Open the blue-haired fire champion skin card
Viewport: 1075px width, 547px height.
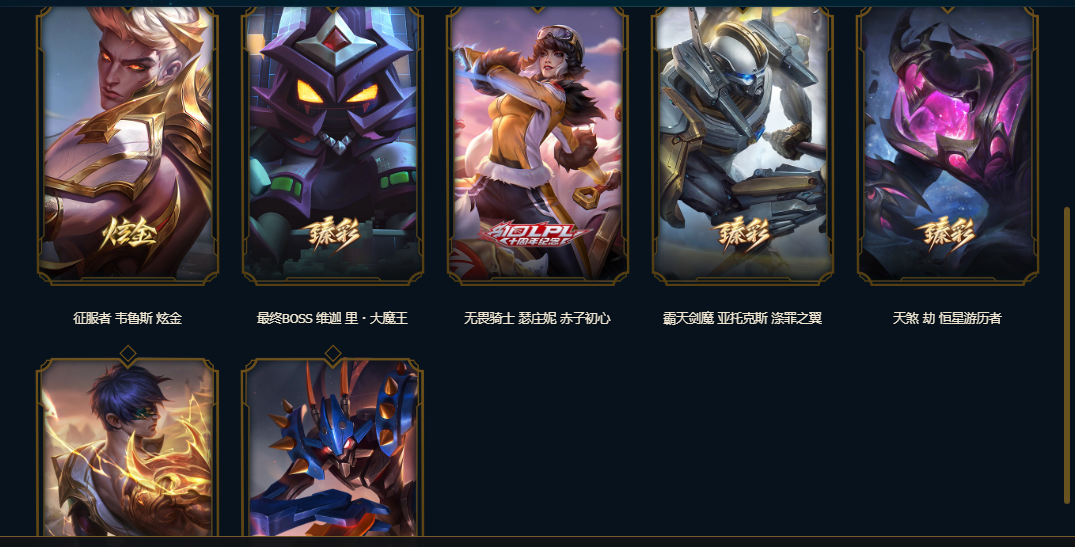point(128,448)
